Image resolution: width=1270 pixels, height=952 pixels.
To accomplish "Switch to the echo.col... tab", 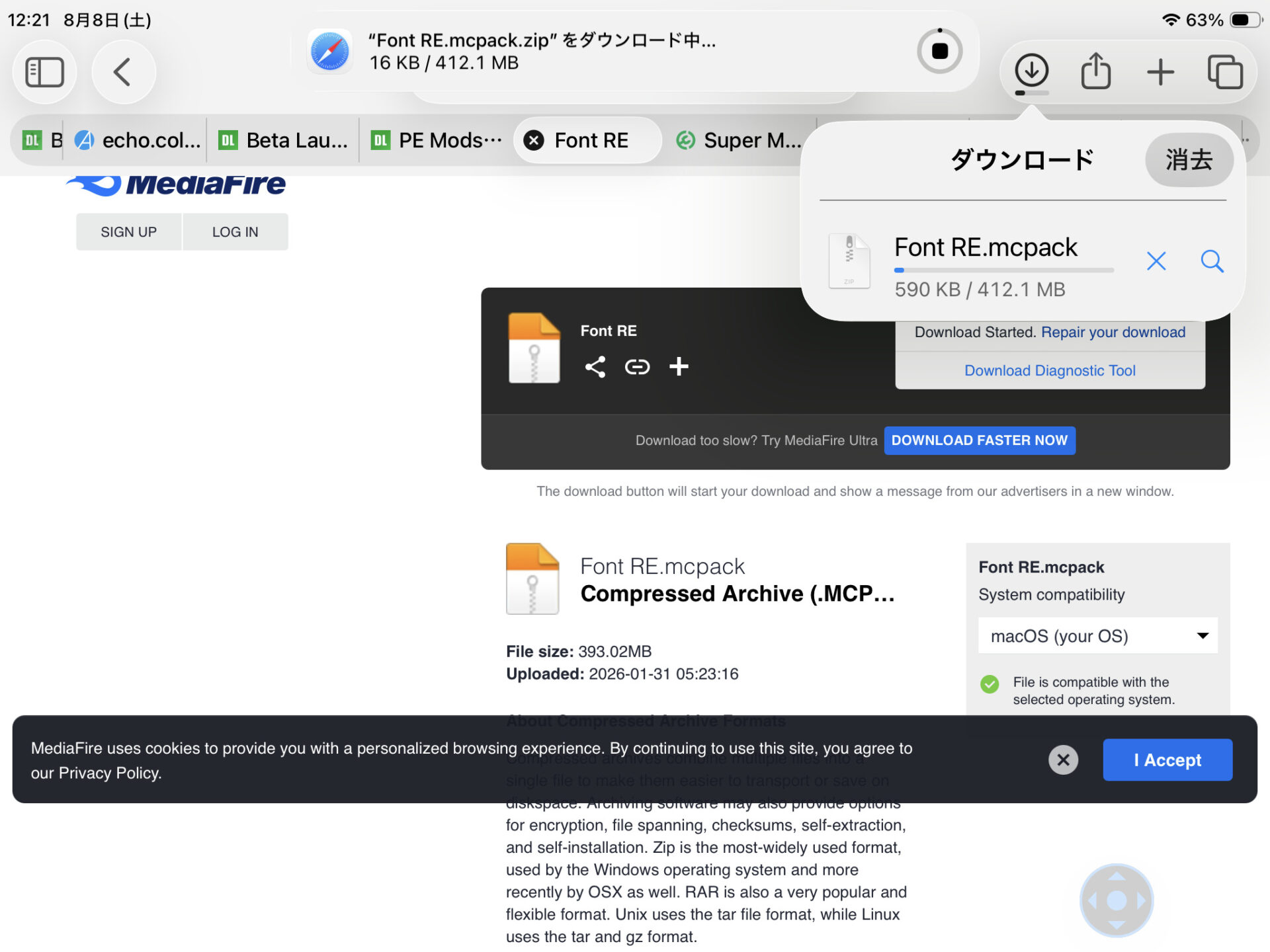I will [138, 140].
